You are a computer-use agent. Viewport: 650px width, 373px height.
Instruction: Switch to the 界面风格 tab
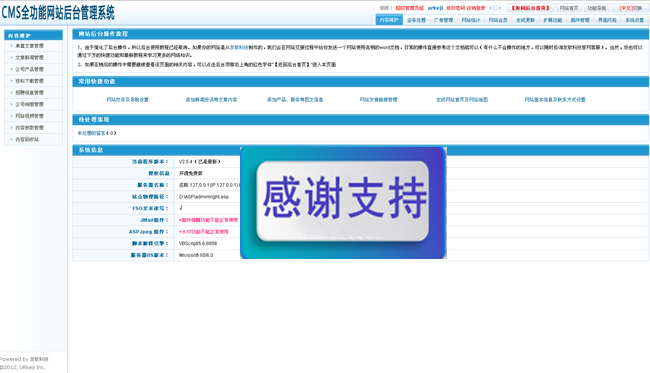(607, 20)
